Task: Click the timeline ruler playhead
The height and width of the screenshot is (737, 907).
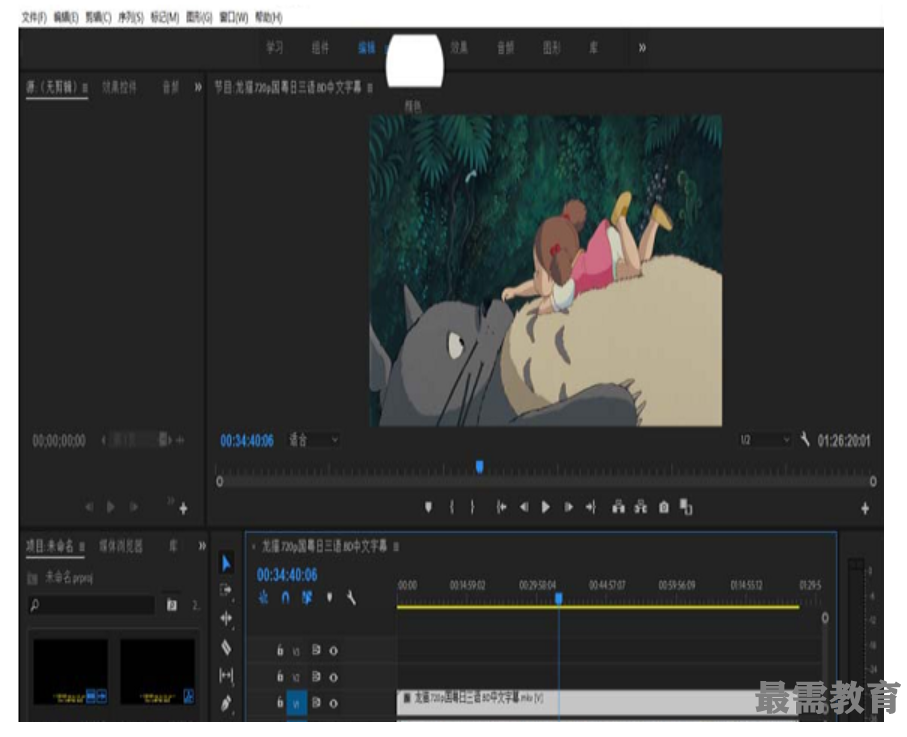Action: click(x=559, y=599)
